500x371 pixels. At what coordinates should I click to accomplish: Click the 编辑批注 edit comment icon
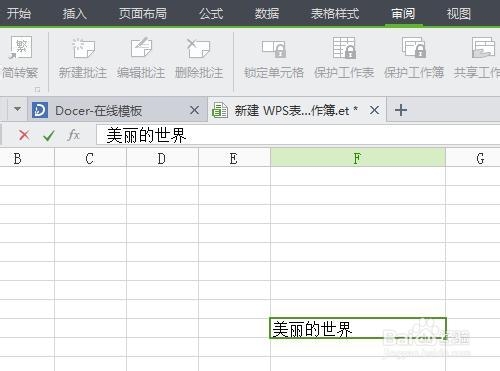[141, 48]
